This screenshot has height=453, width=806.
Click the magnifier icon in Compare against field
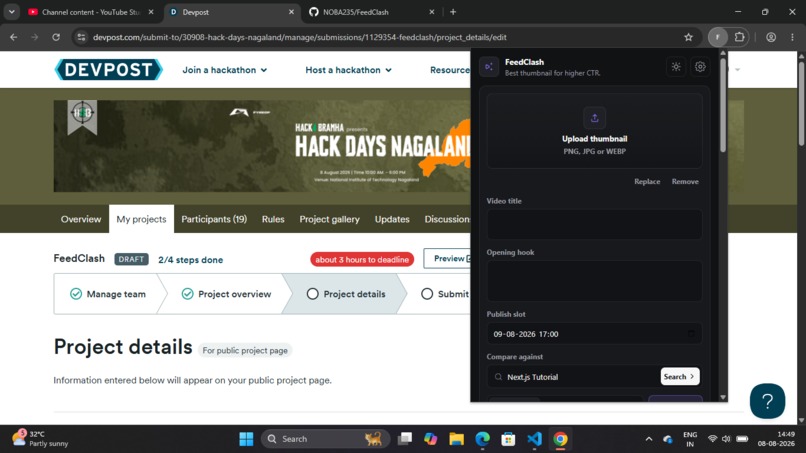[x=498, y=377]
